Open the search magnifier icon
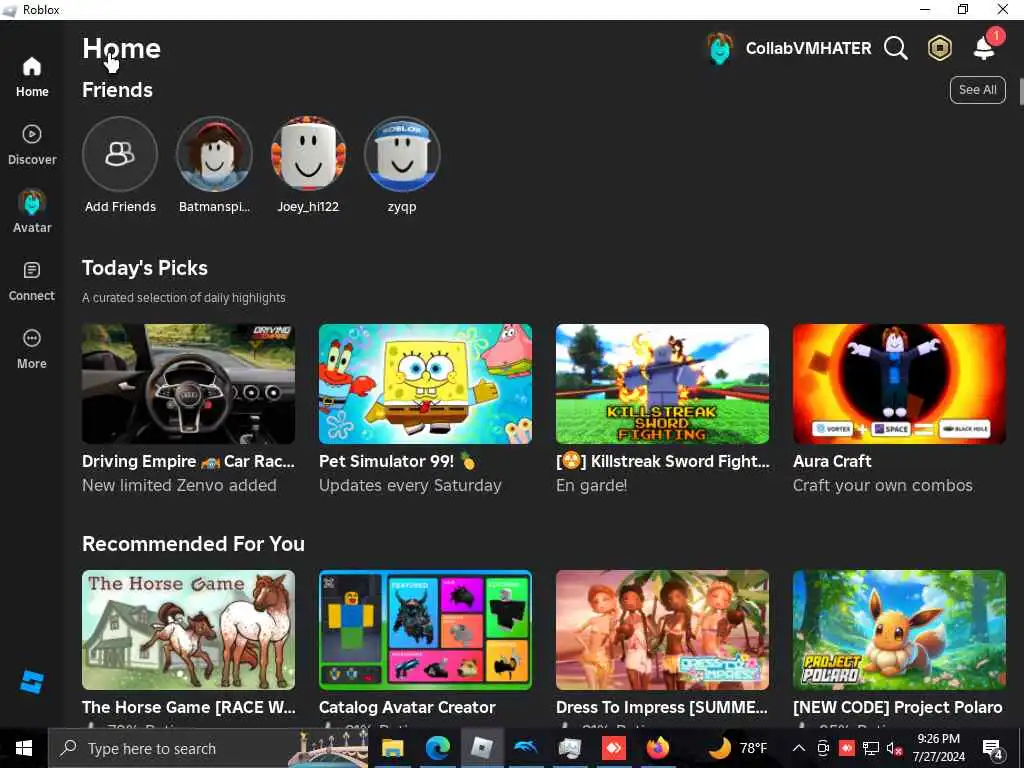The height and width of the screenshot is (768, 1024). tap(895, 48)
